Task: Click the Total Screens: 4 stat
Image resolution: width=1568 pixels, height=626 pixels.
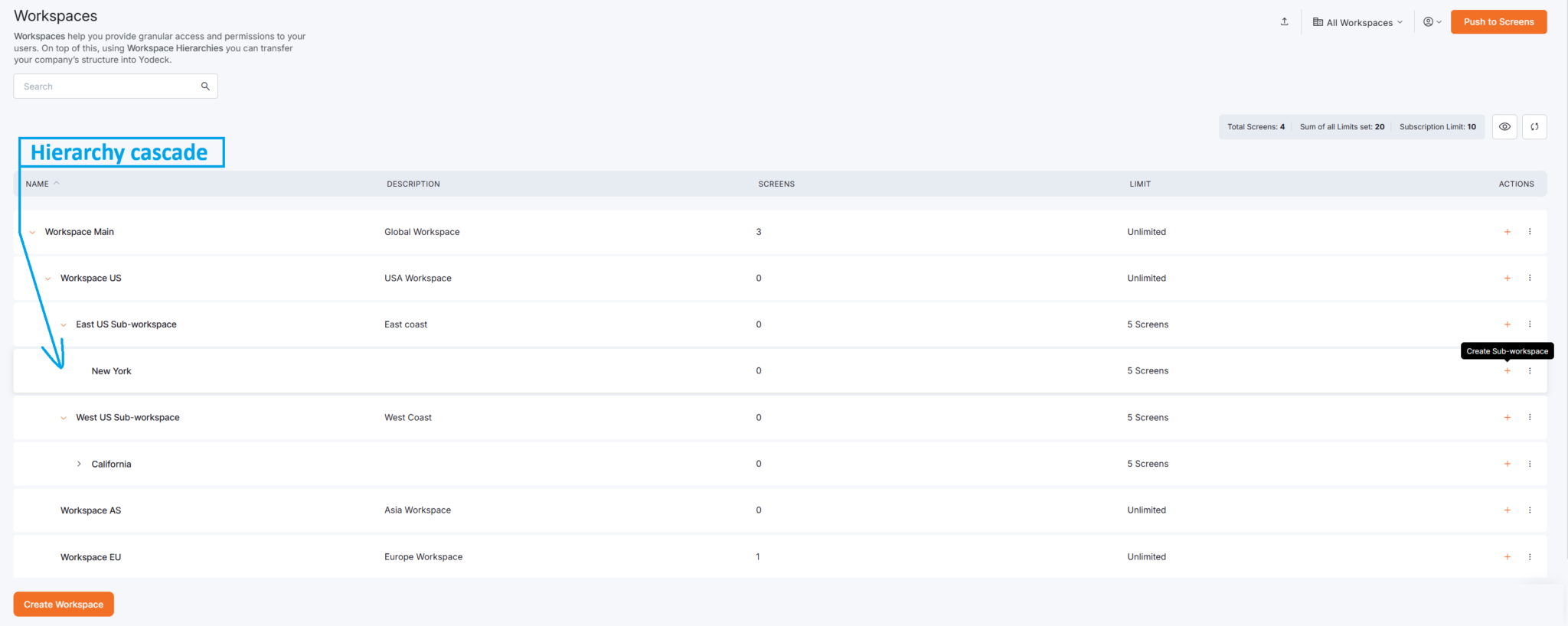Action: (x=1256, y=127)
